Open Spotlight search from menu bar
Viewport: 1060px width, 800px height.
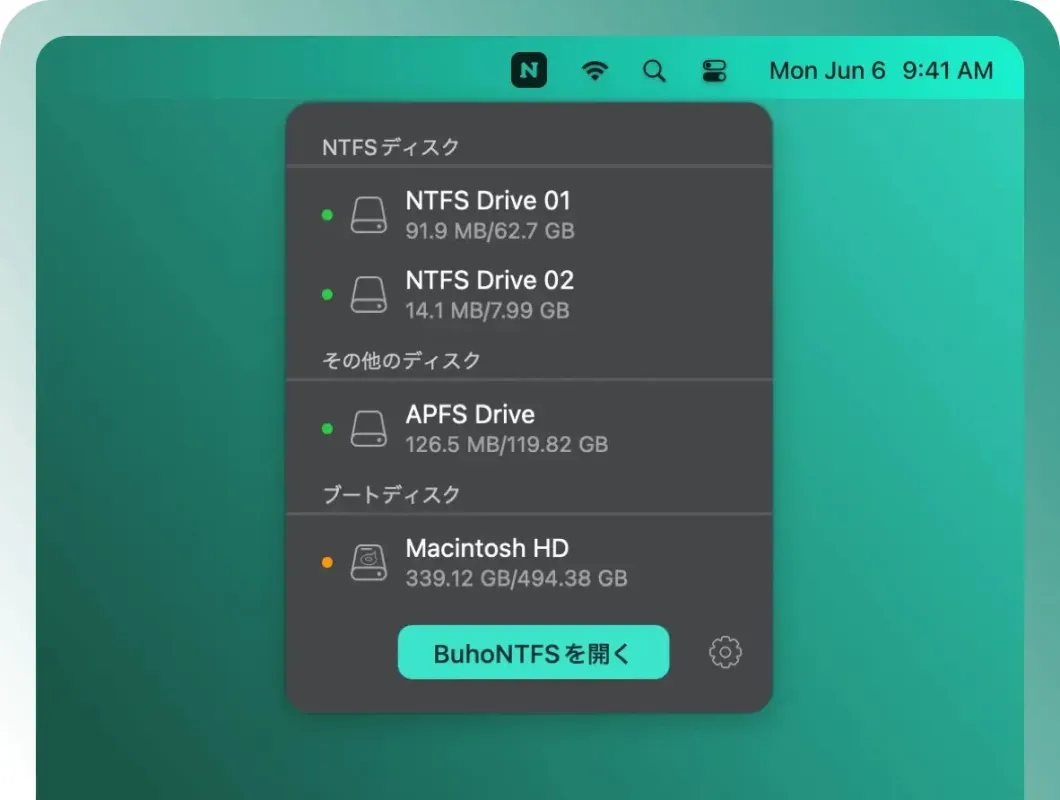click(x=654, y=70)
